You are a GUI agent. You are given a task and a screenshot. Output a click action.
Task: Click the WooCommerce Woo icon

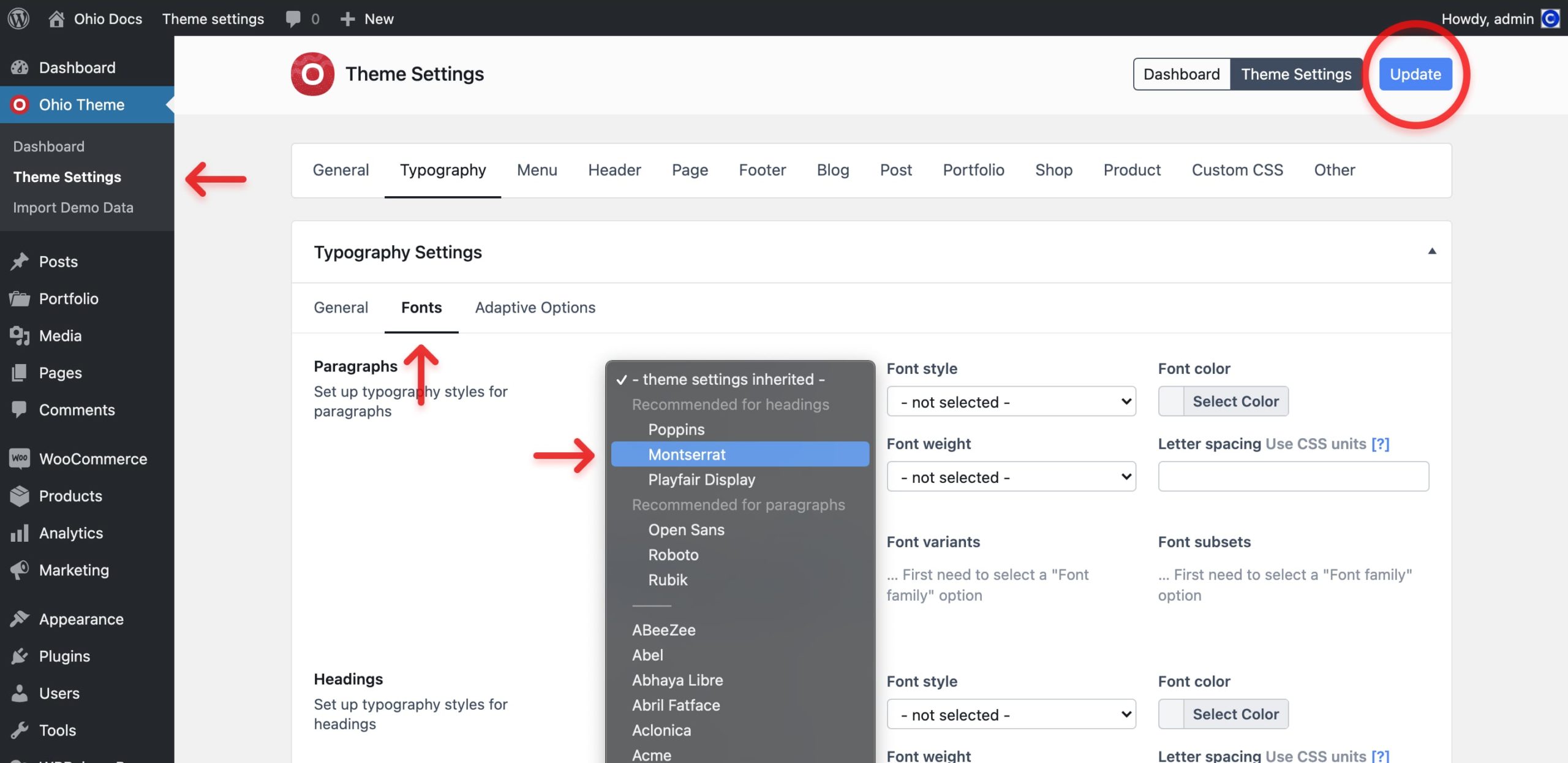(20, 458)
